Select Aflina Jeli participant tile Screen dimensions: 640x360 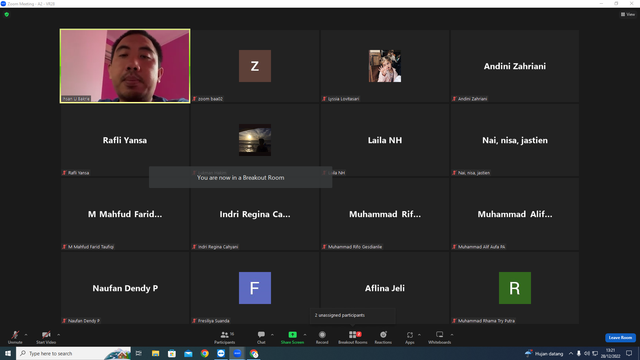click(x=384, y=288)
